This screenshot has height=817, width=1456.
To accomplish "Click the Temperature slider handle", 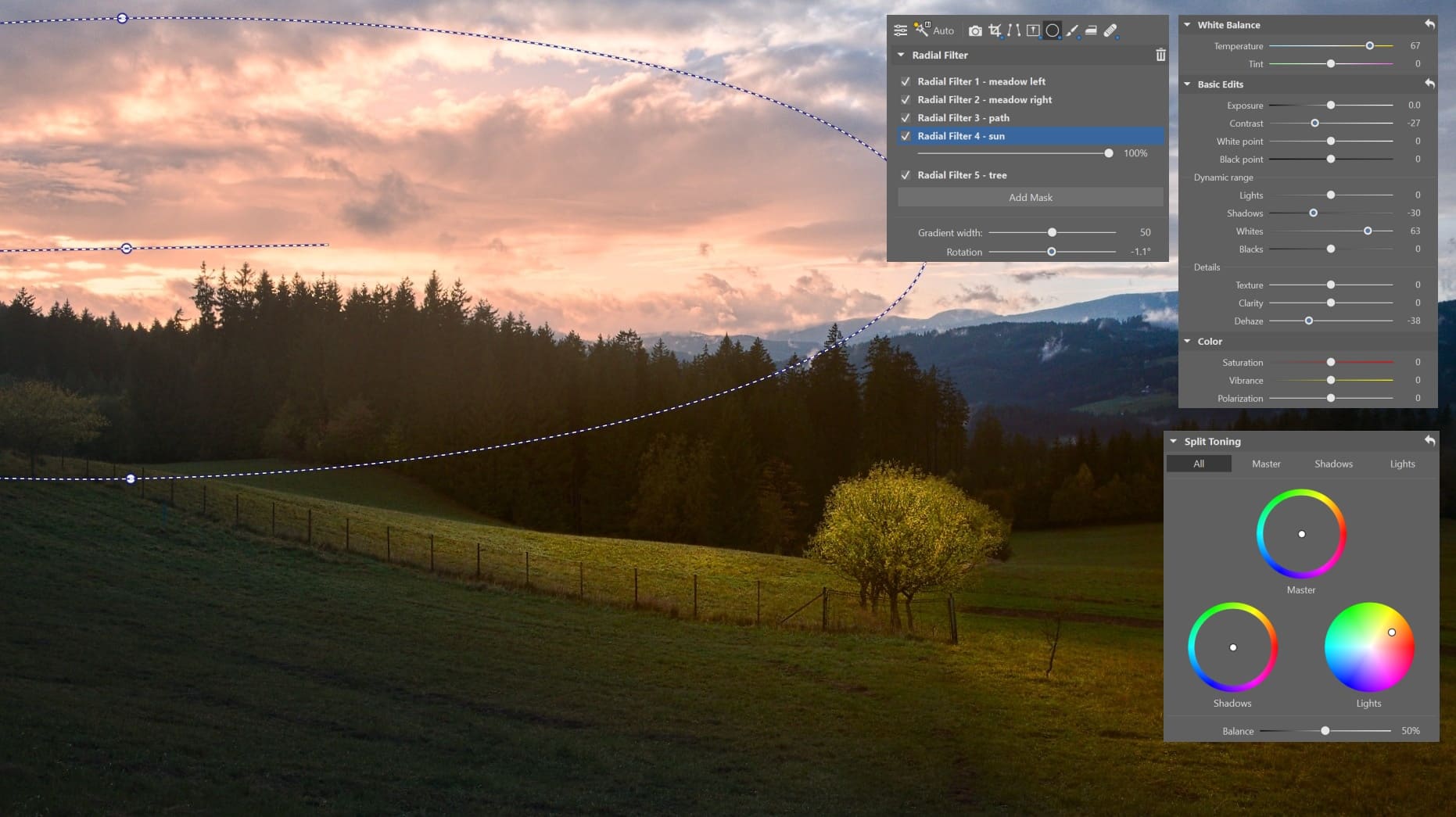I will click(x=1369, y=46).
